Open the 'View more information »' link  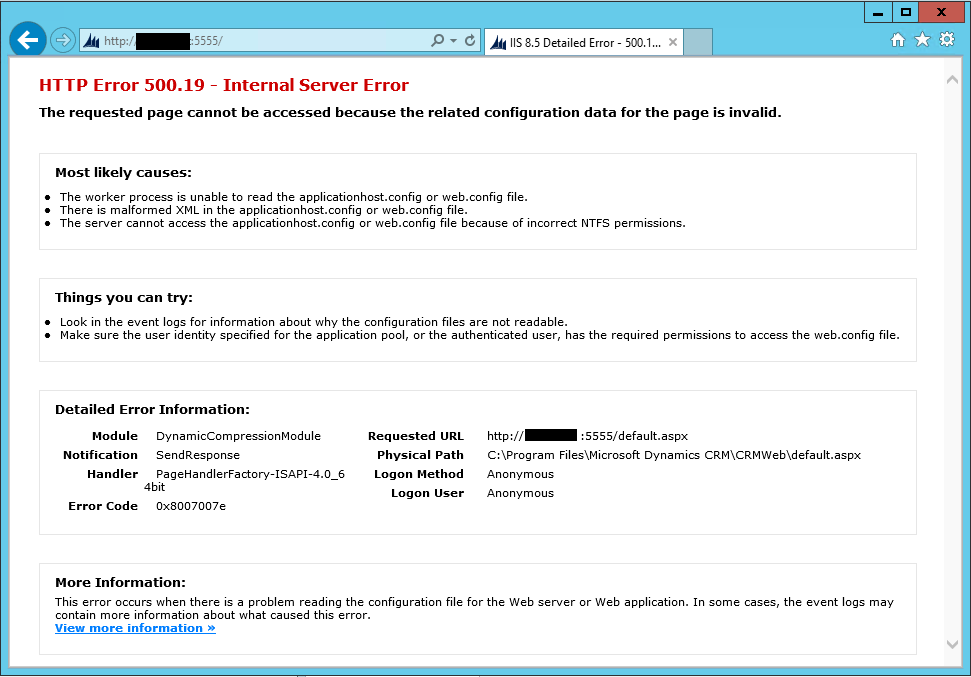click(135, 628)
